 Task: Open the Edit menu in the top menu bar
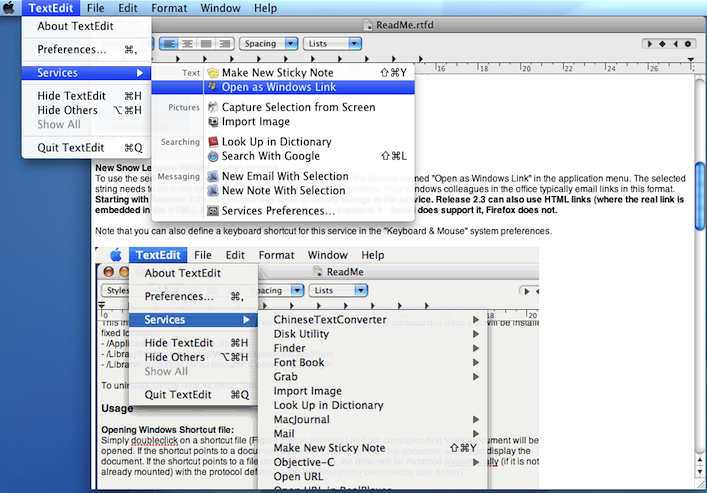point(128,8)
